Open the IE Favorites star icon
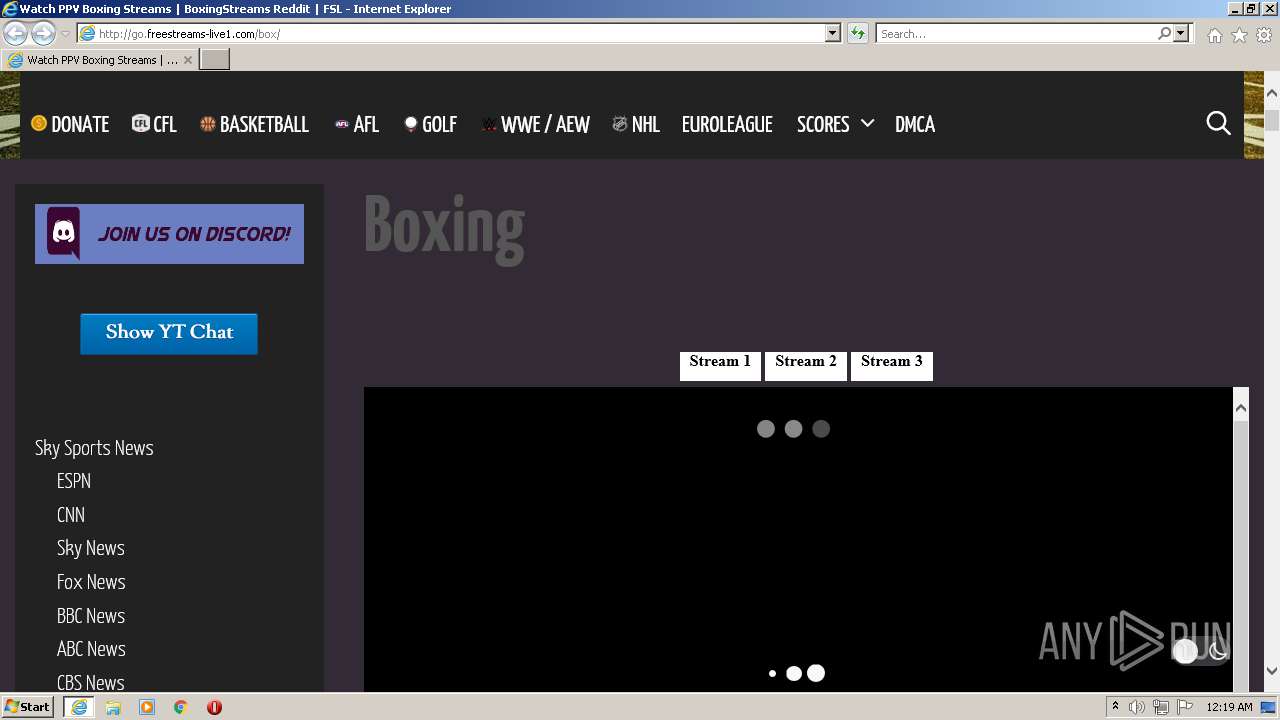Screen dimensions: 1280x720 point(1239,35)
